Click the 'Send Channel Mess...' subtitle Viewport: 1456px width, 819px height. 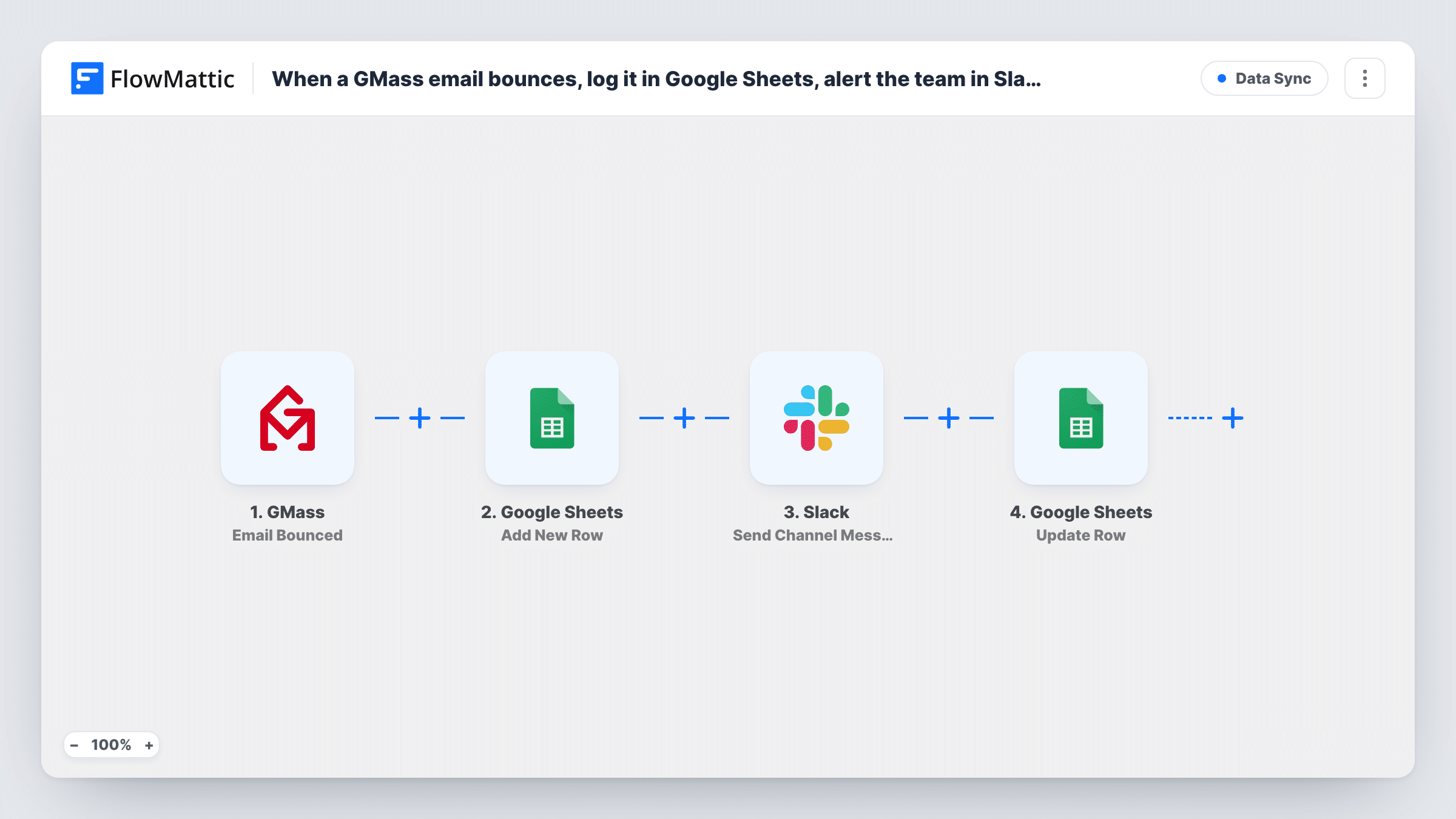[813, 535]
